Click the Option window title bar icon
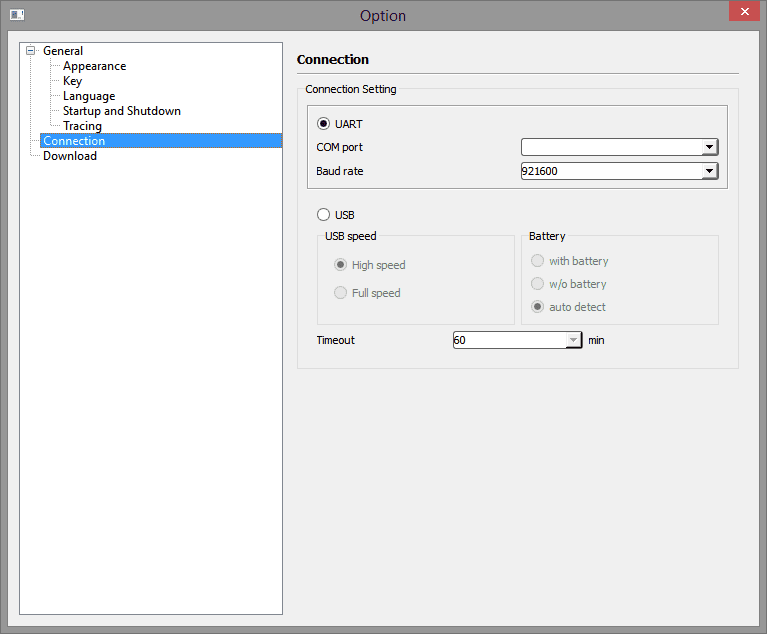Image resolution: width=767 pixels, height=634 pixels. point(17,15)
